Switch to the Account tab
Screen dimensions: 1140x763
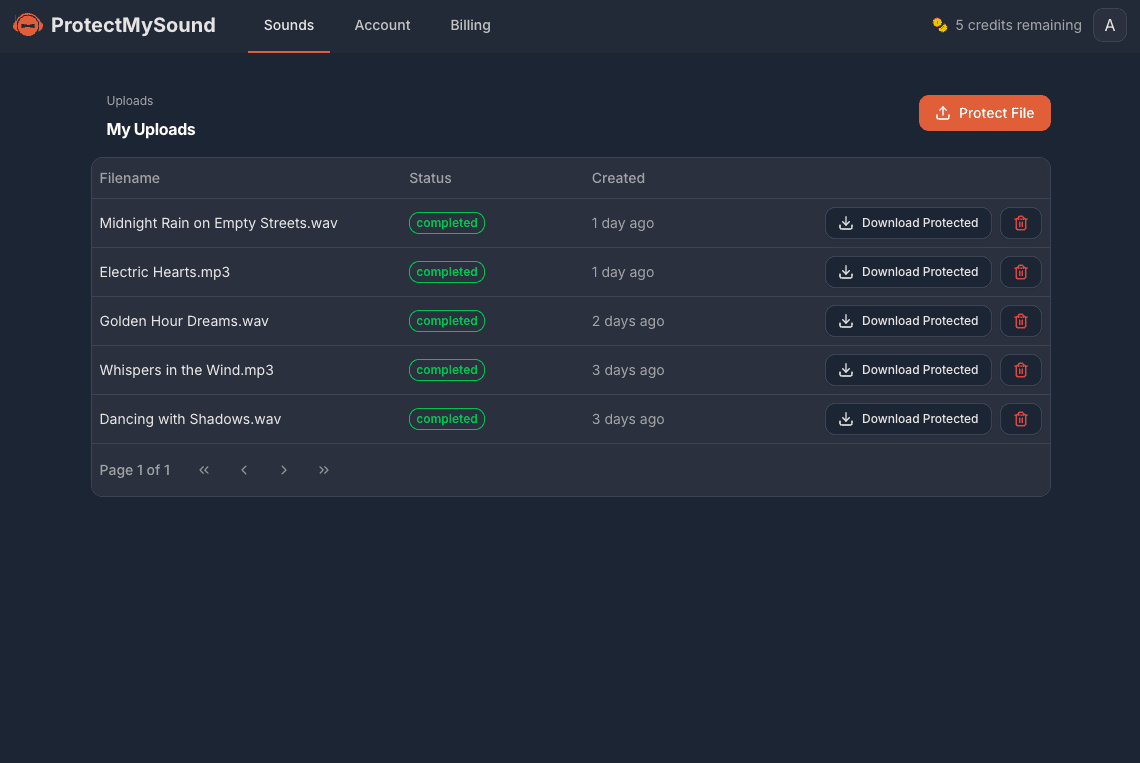click(382, 25)
